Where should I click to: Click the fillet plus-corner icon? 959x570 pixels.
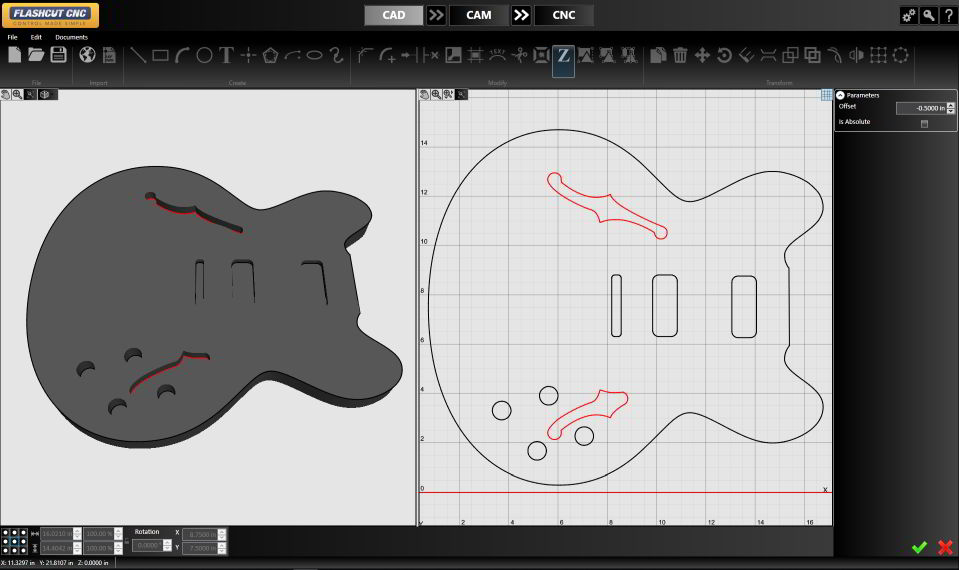(387, 56)
